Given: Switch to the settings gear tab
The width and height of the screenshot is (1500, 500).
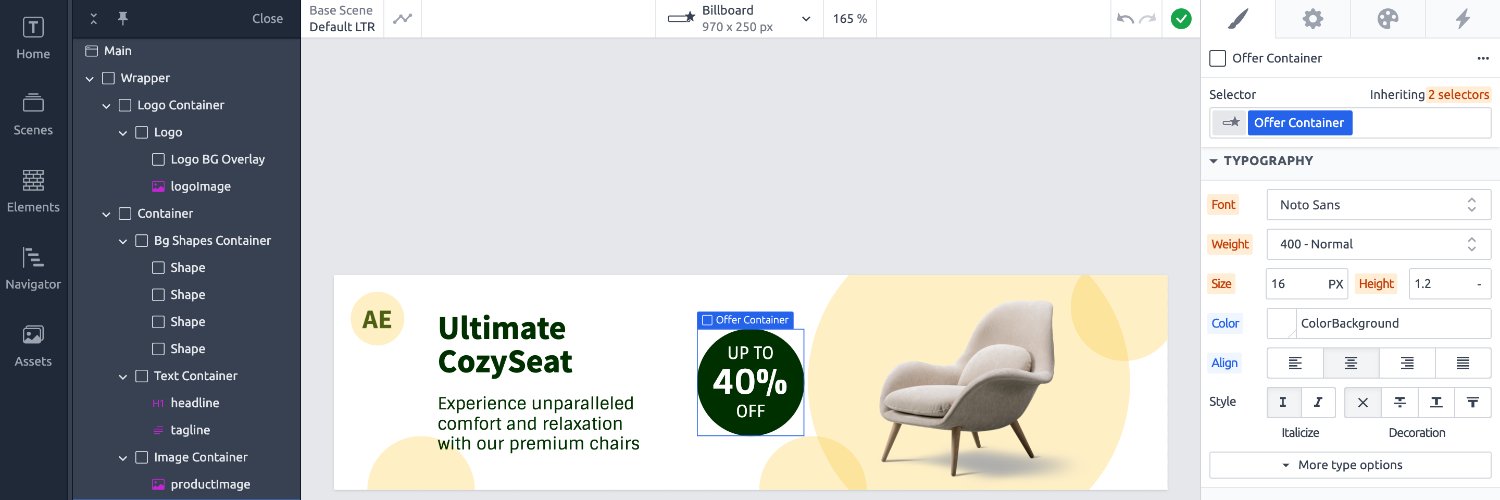Looking at the screenshot, I should pyautogui.click(x=1313, y=19).
